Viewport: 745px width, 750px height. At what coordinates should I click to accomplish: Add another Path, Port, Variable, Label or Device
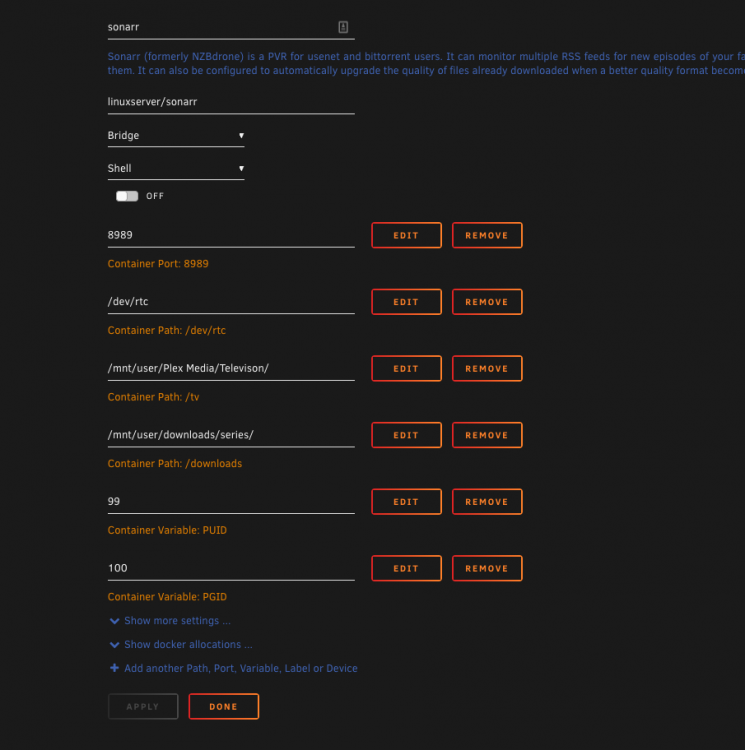(x=241, y=668)
